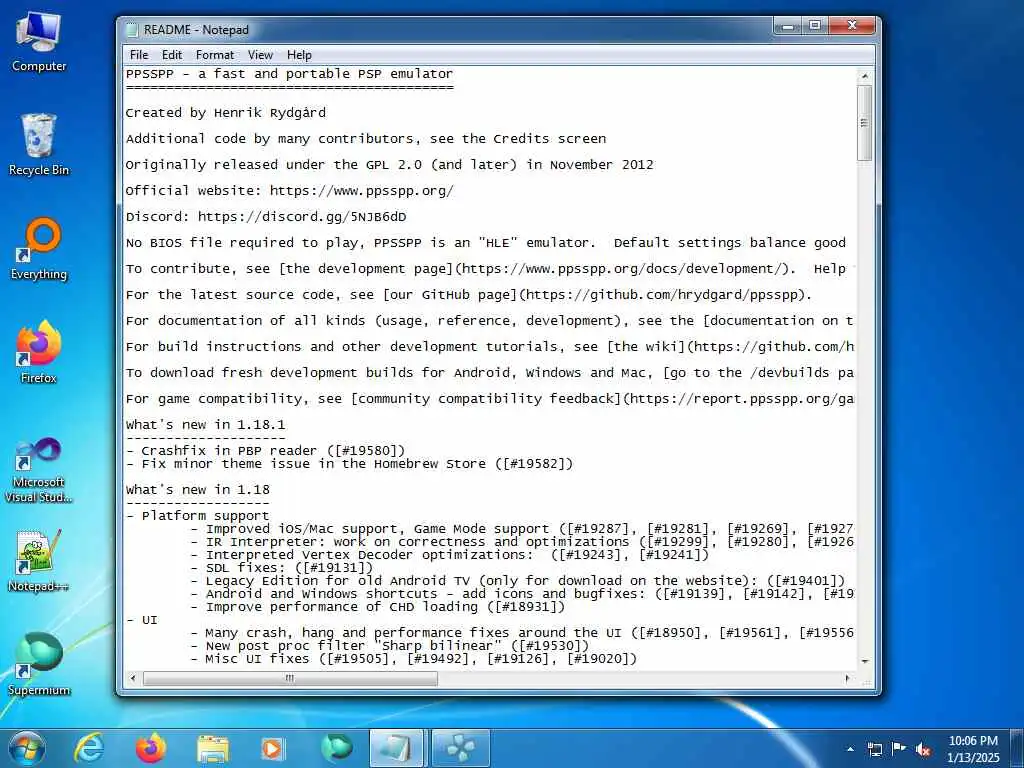
Task: Click the 'Interpreted Vertex Decoder optimizations' line
Action: [449, 554]
